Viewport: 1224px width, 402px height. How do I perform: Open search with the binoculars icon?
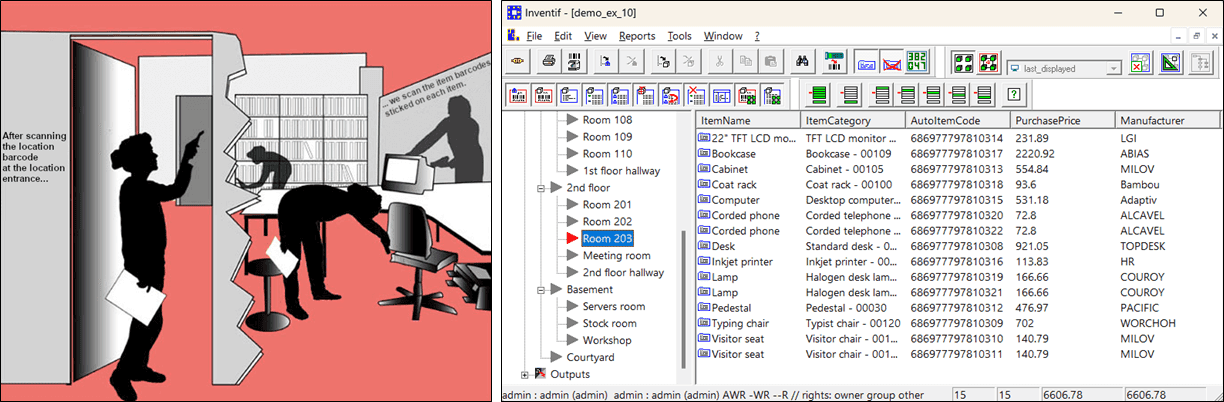click(802, 62)
